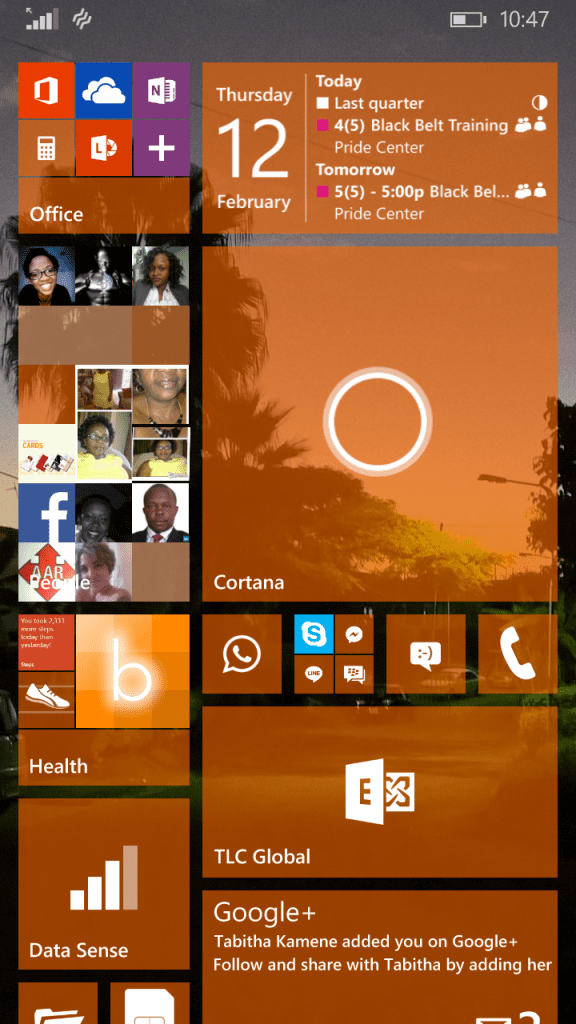Open the TLC Global Exchange mail tile

380,792
